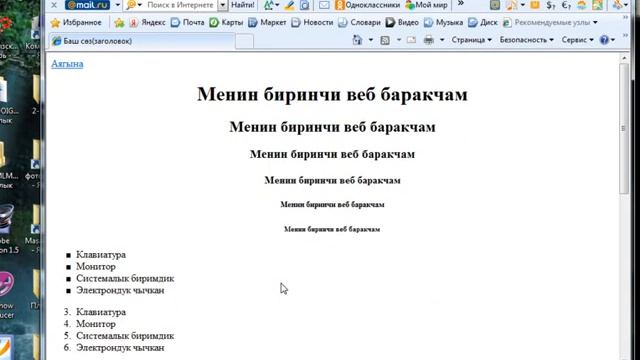Close the Mail.ru toolbar with X
Viewport: 640px width, 360px height.
[54, 5]
